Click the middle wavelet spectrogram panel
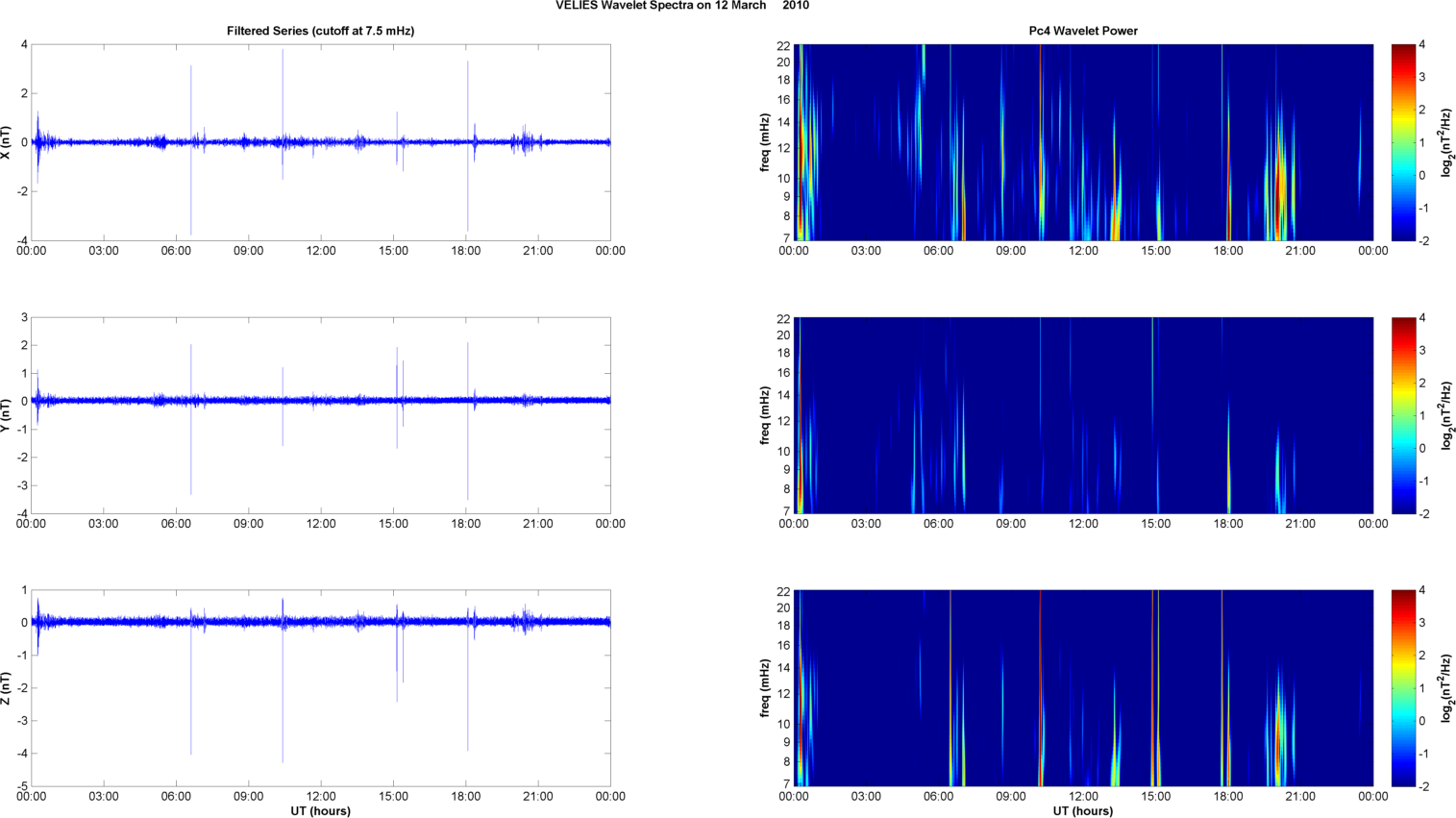This screenshot has height=818, width=1456. [1083, 415]
